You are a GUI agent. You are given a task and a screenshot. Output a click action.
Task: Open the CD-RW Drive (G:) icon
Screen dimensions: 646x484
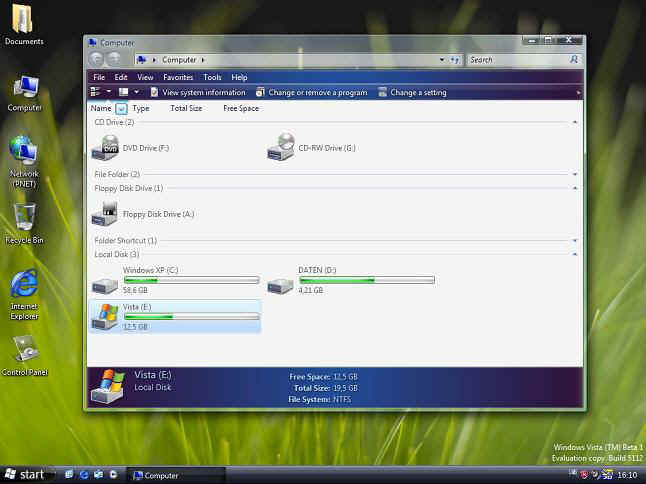point(280,148)
